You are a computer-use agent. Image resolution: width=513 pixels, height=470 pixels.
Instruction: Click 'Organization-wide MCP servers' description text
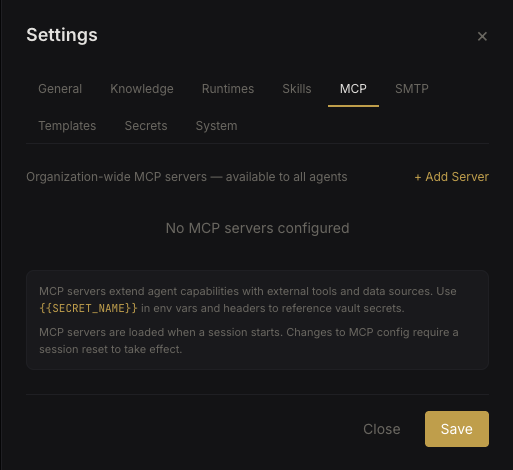[187, 177]
